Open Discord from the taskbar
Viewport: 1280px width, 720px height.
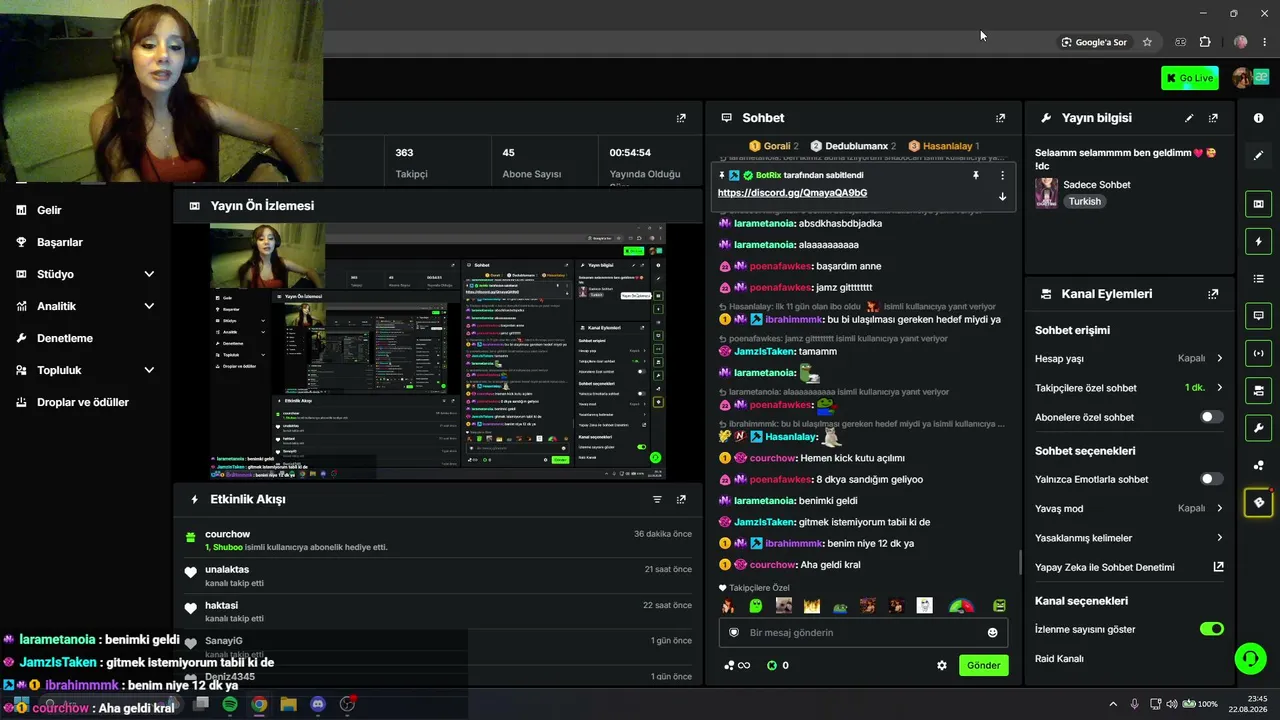pyautogui.click(x=318, y=704)
